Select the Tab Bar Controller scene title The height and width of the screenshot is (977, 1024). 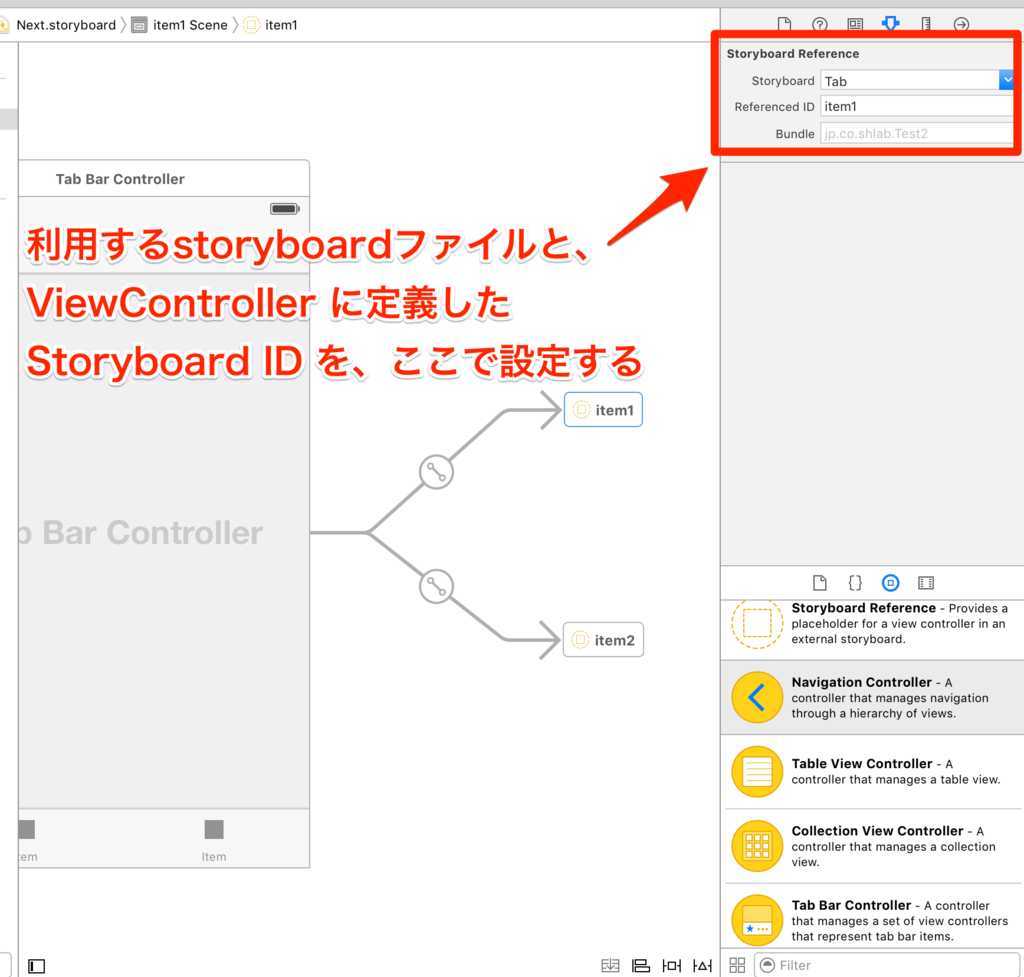120,179
